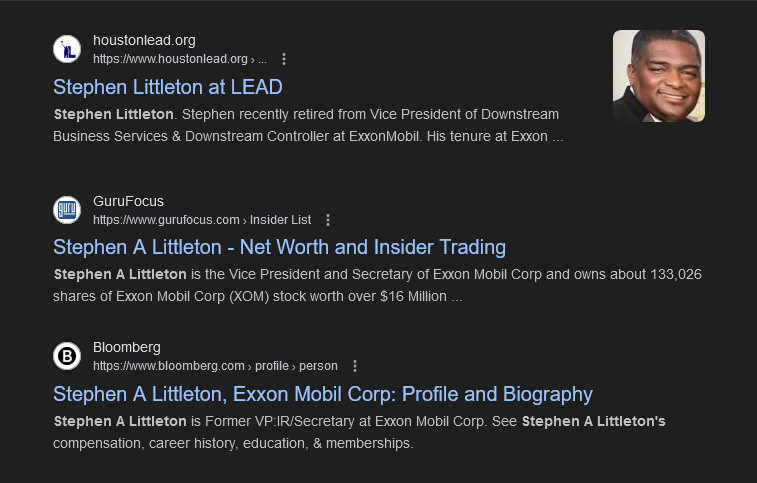Click the bloomberg.com profile person breadcrumb
This screenshot has width=757, height=483.
215,366
